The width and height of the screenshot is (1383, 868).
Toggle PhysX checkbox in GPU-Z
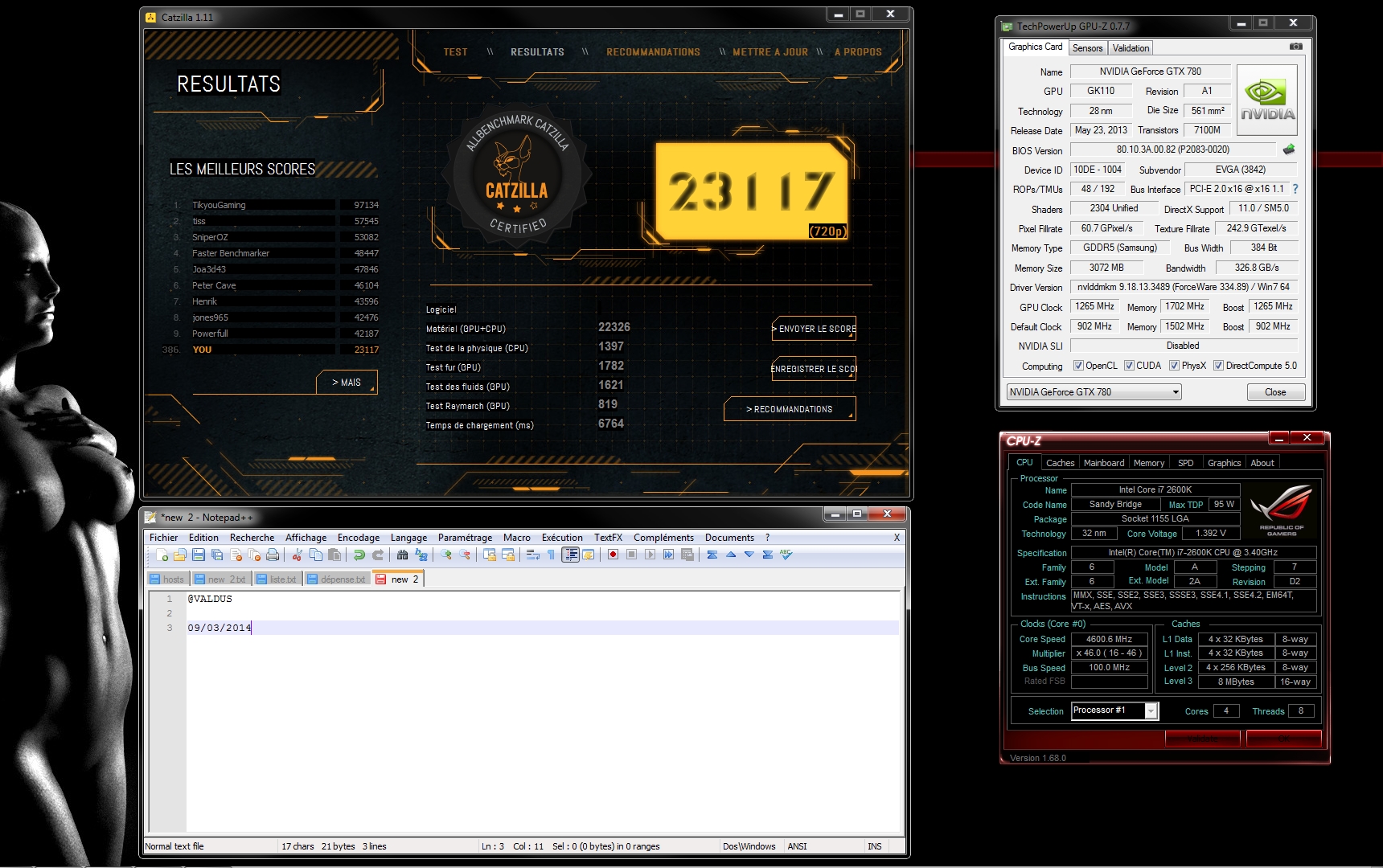(1174, 366)
